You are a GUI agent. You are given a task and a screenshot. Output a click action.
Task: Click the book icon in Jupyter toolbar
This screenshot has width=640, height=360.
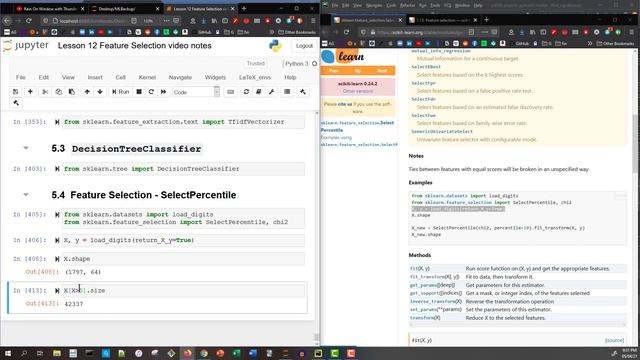[x=259, y=92]
